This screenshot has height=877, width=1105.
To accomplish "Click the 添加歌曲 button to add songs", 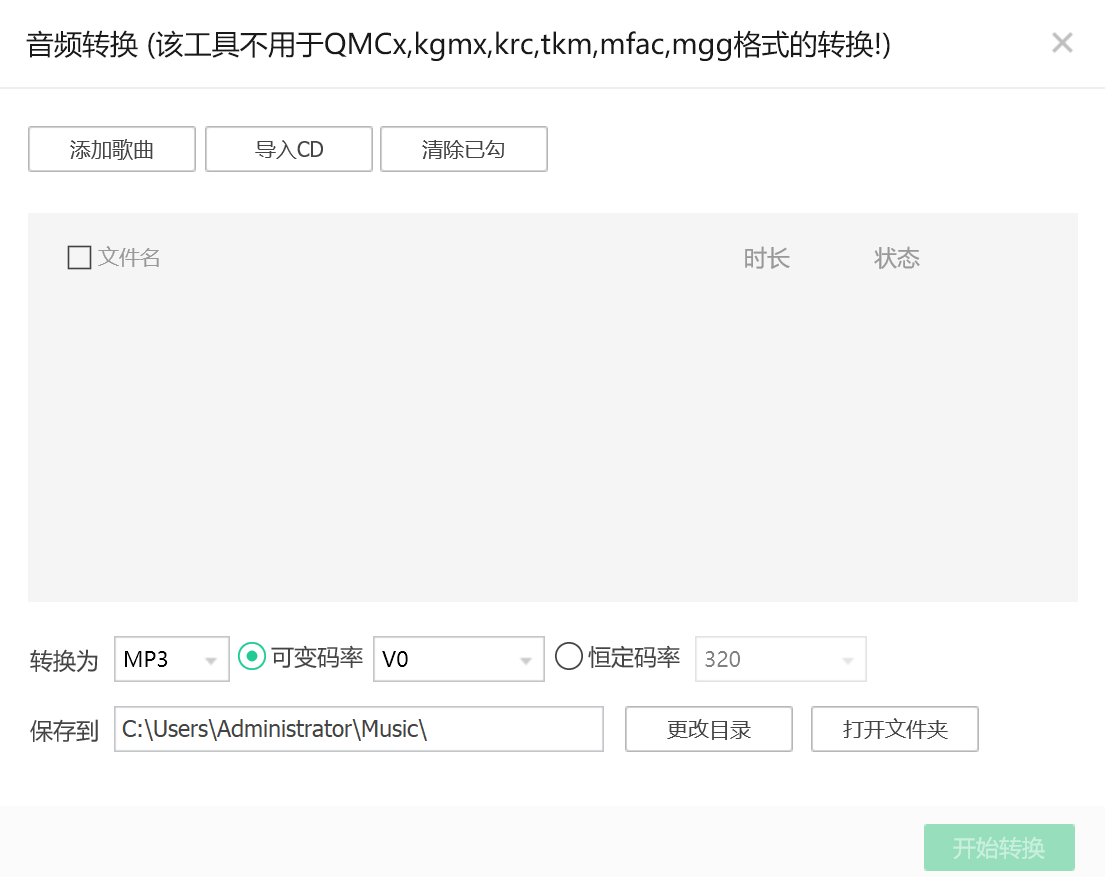I will [x=111, y=149].
